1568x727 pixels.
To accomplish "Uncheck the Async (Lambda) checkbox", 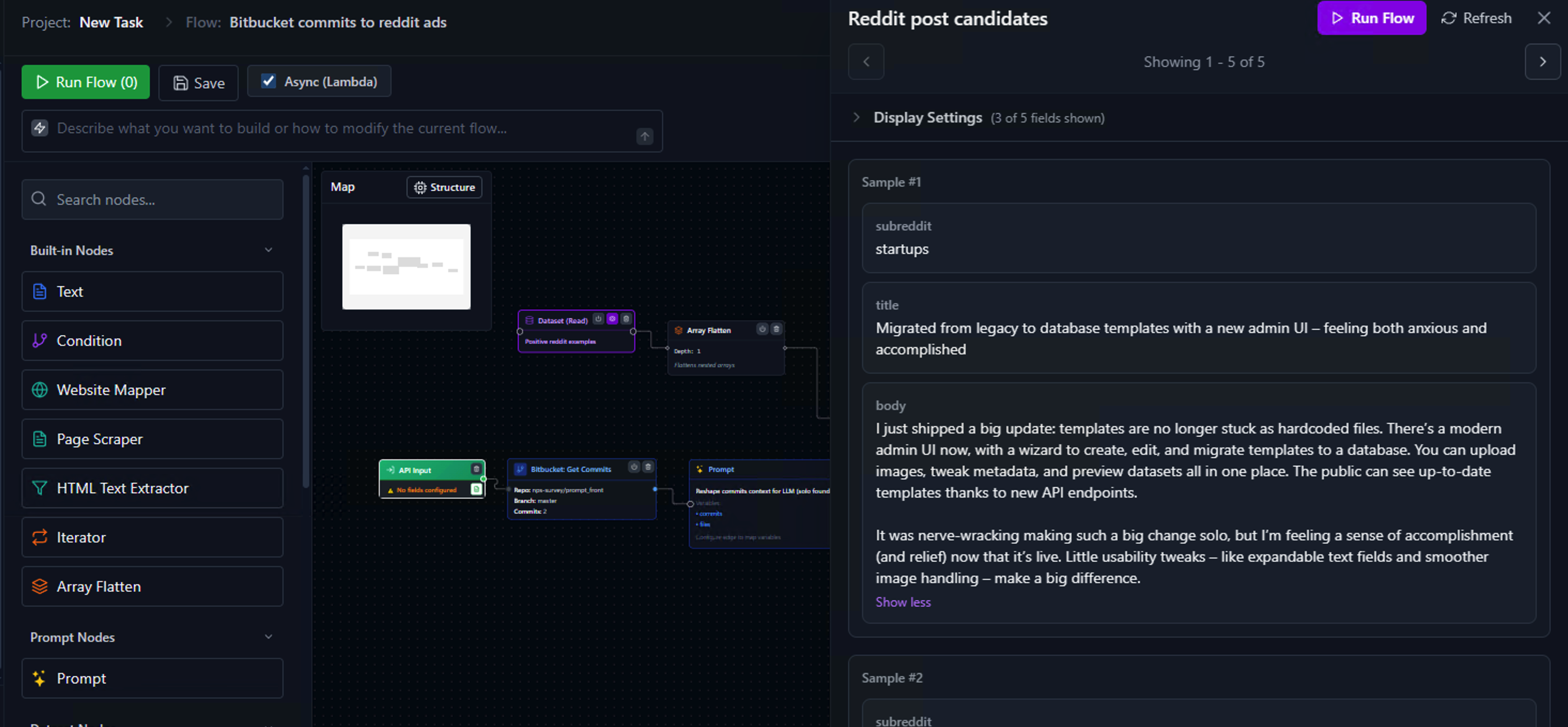I will coord(268,80).
